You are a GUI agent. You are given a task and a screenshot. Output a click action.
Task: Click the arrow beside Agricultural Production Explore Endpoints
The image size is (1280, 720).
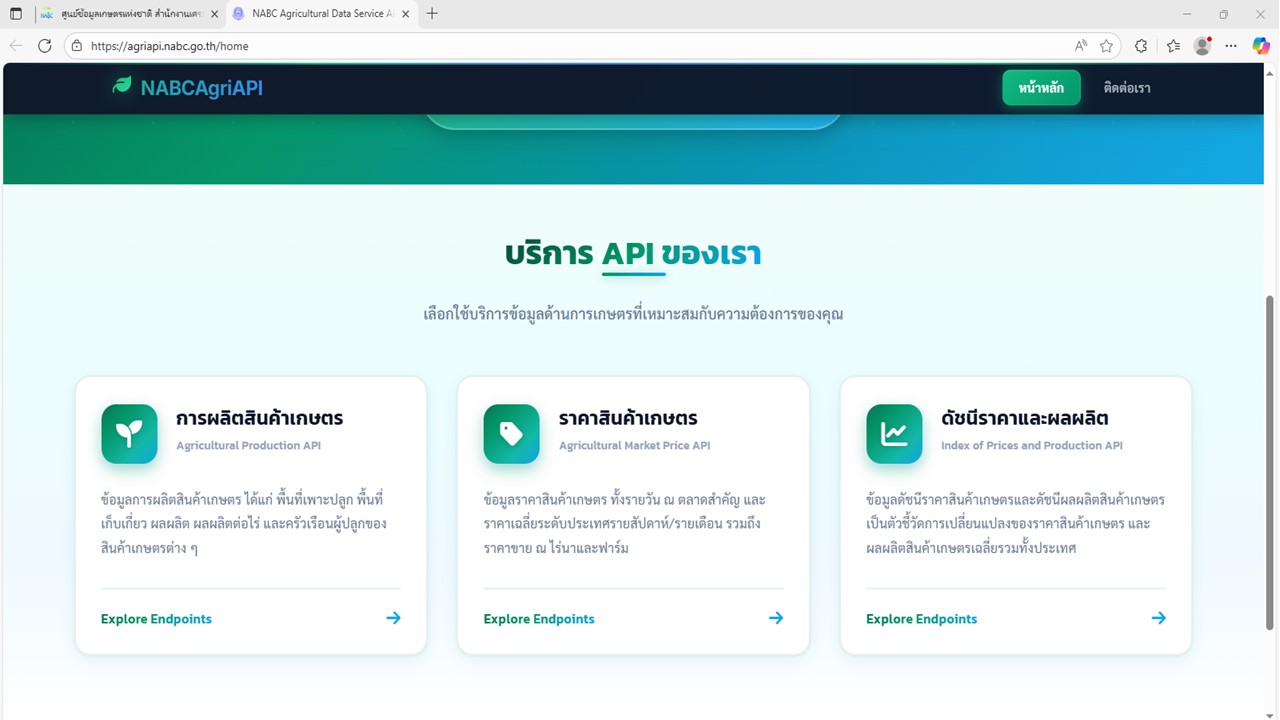pos(393,618)
